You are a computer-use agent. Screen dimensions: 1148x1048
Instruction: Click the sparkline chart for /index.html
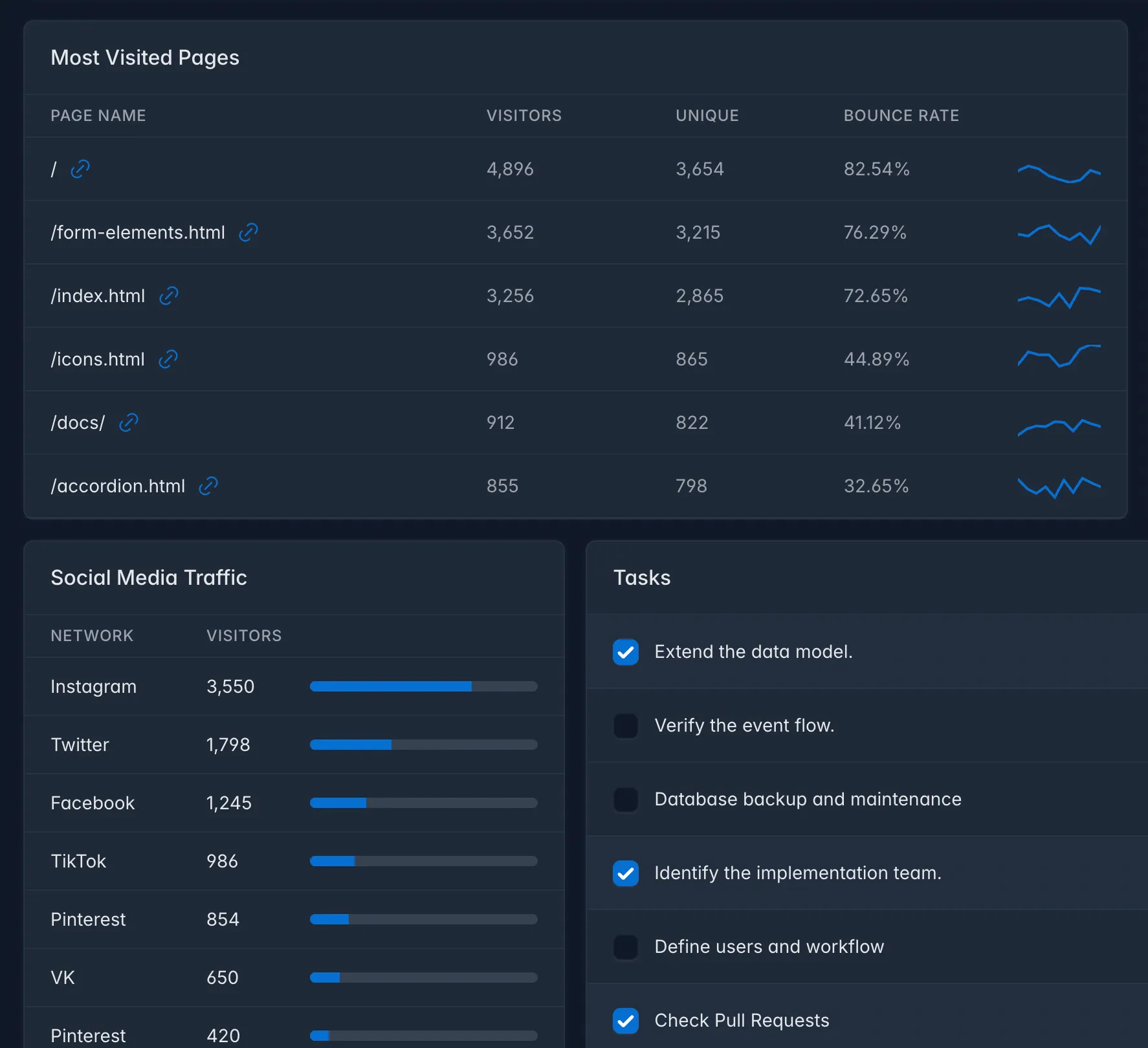[1059, 298]
